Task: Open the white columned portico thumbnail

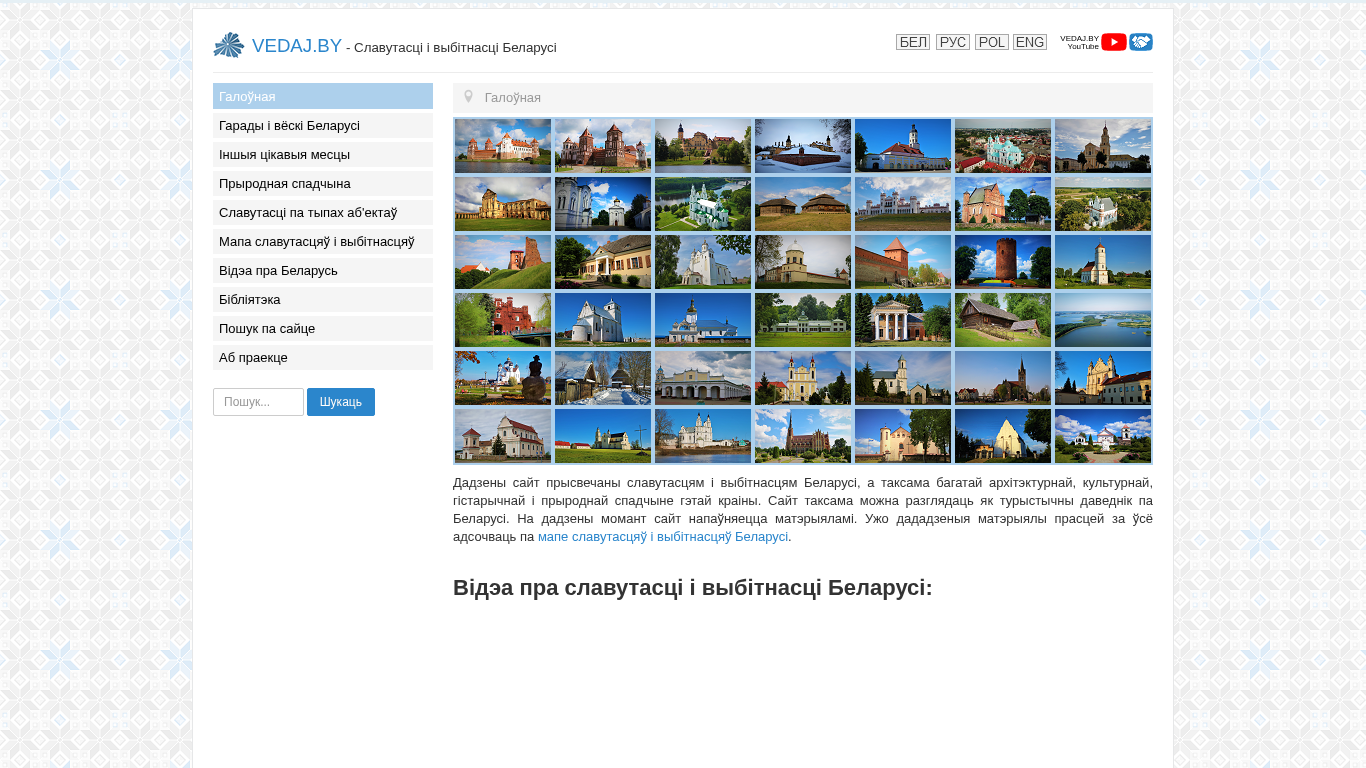Action: point(903,320)
